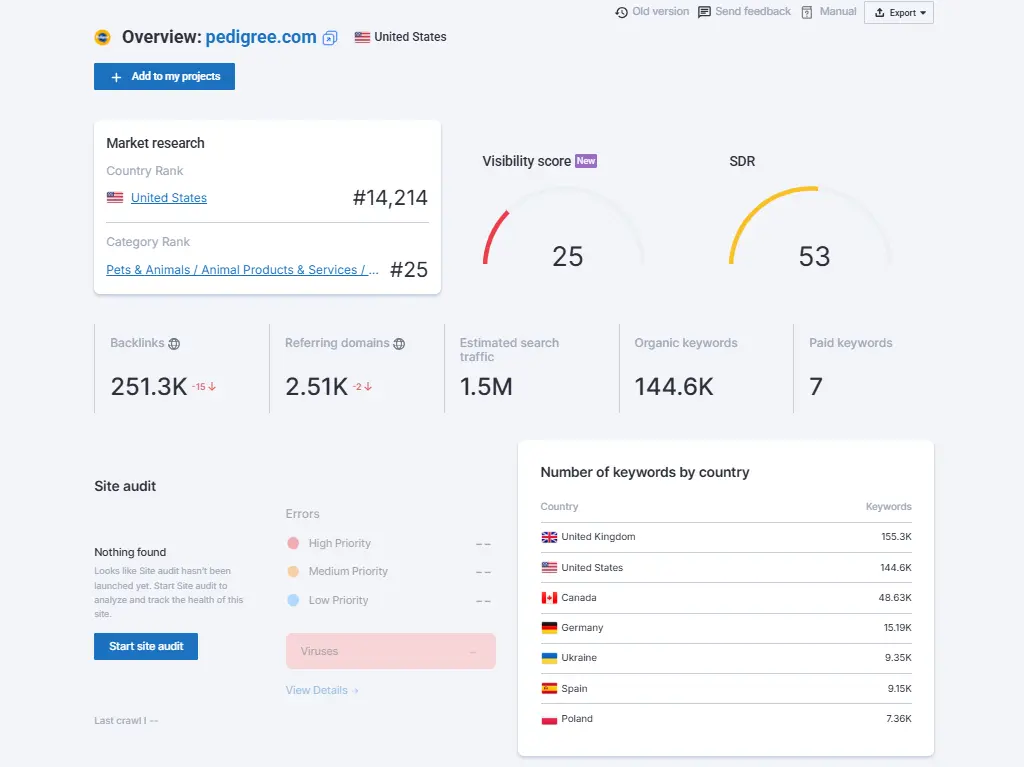Click the Poland flag icon
Viewport: 1024px width, 767px height.
549,719
